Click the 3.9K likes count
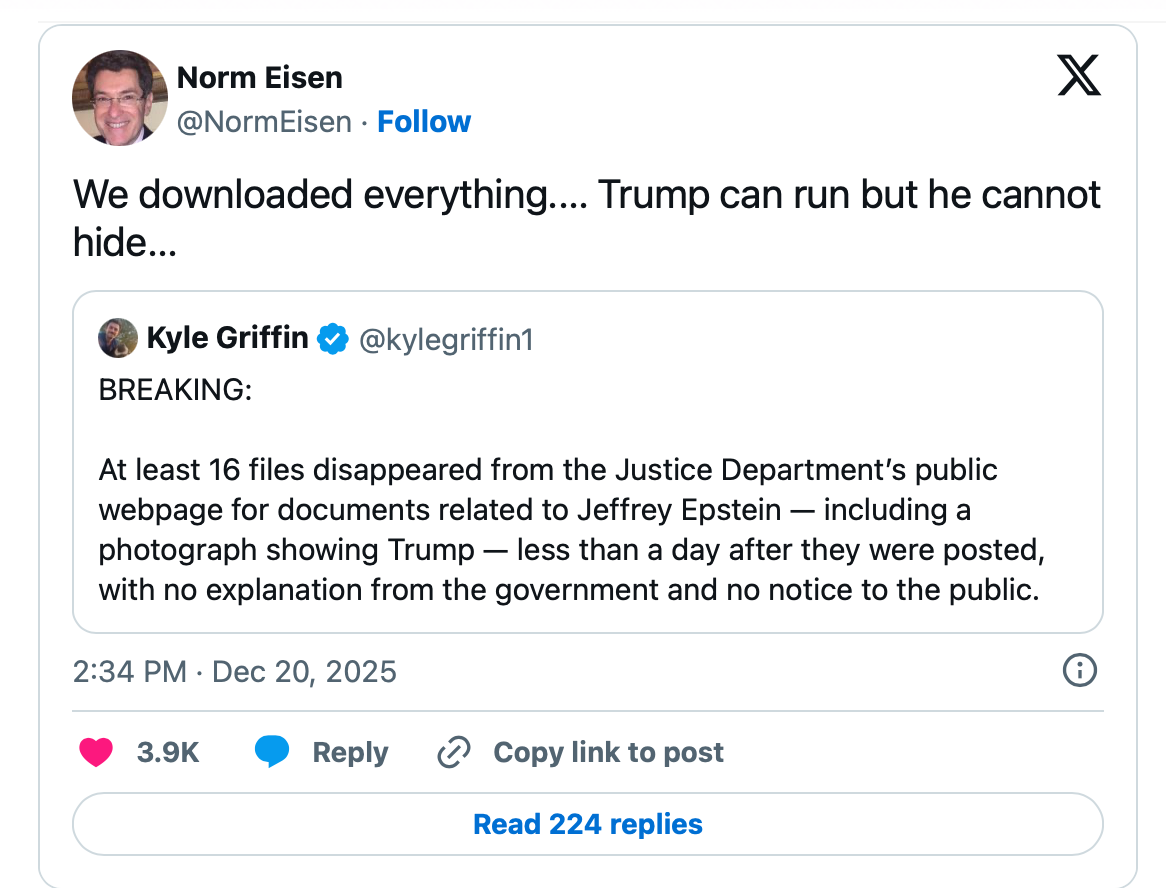 168,752
